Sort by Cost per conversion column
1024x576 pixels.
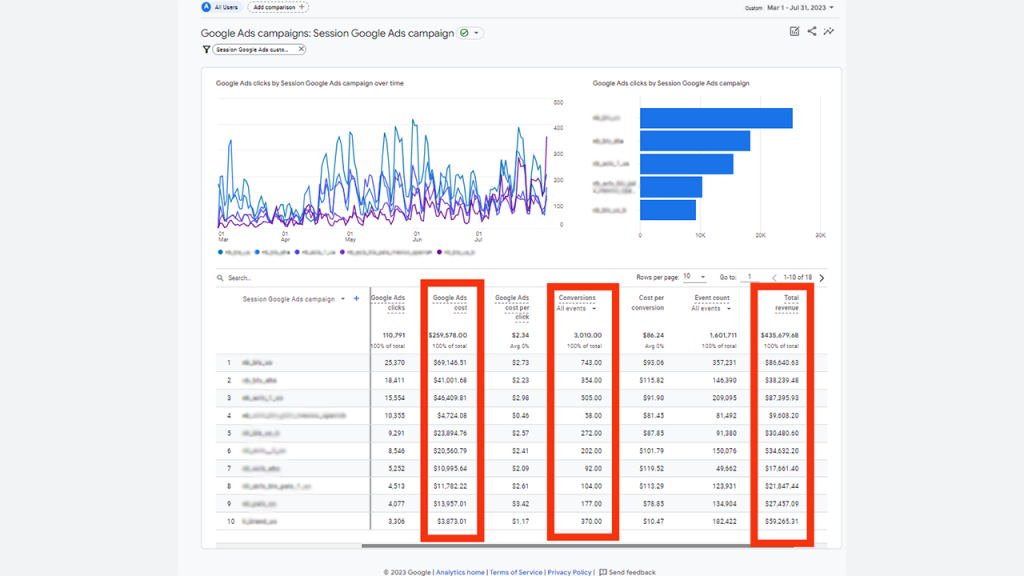(648, 302)
